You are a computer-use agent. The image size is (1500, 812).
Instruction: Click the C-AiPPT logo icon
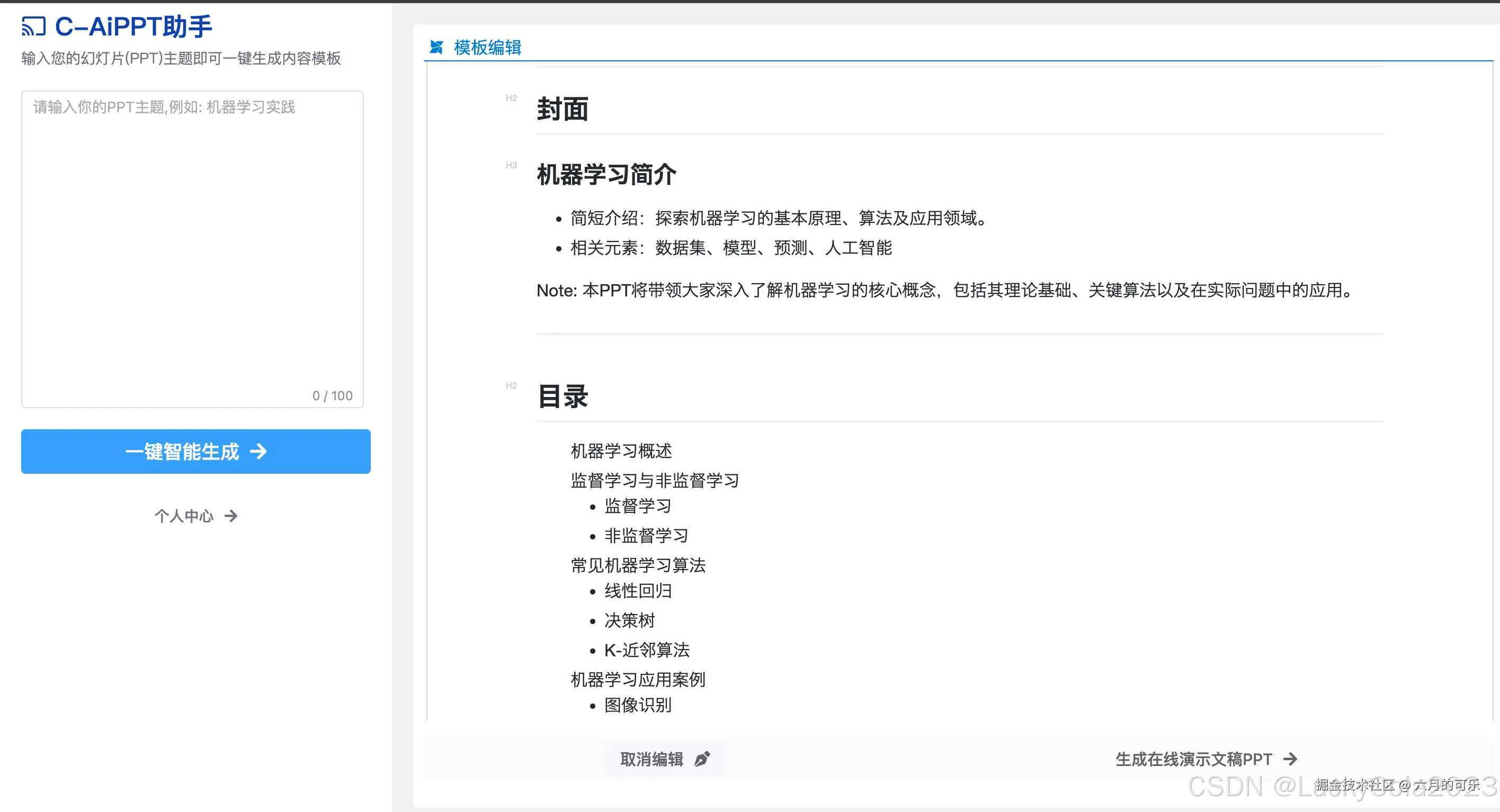[35, 26]
